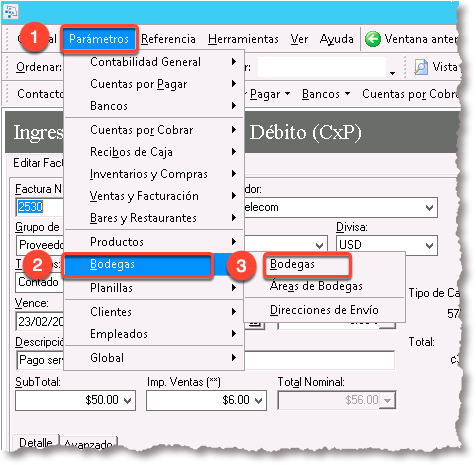Open the Referencia menu

click(x=168, y=39)
